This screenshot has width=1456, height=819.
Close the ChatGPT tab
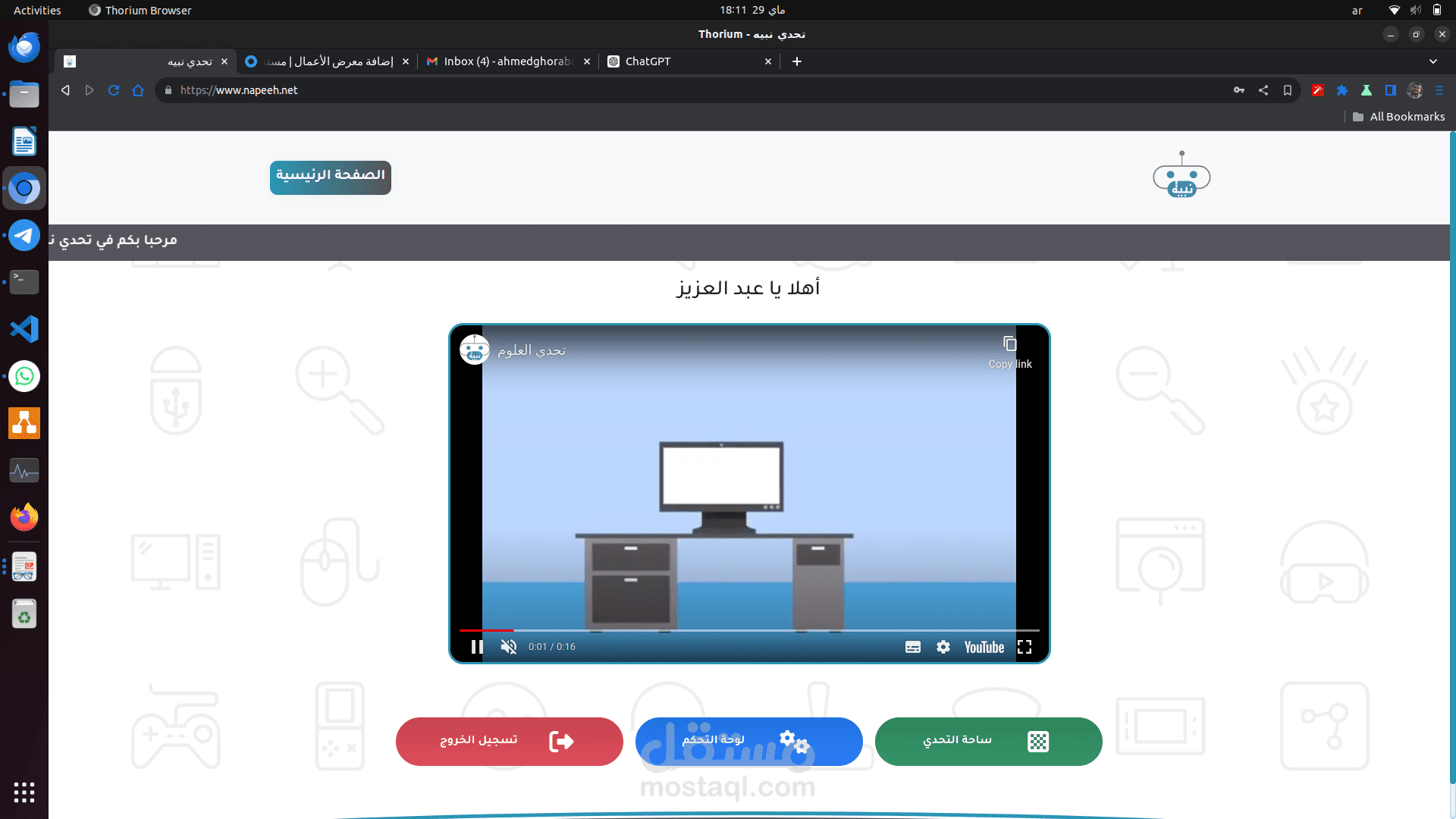[768, 61]
